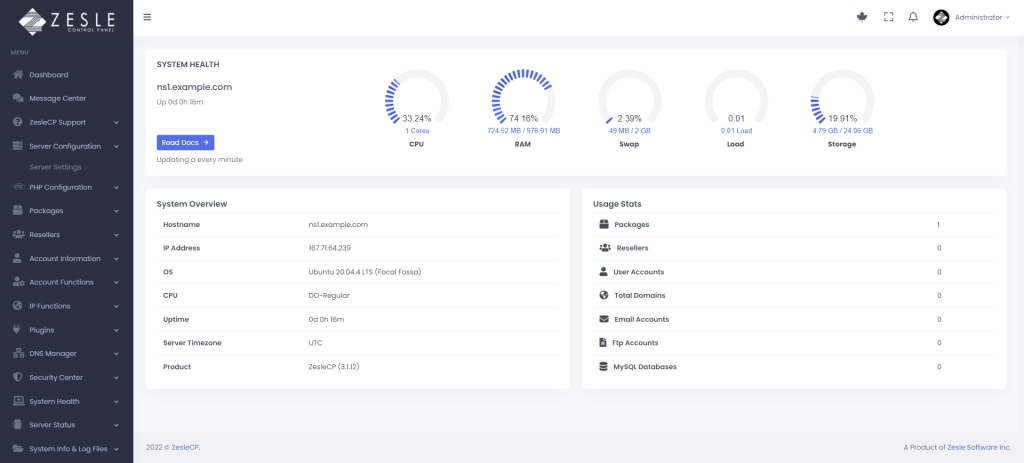Image resolution: width=1024 pixels, height=463 pixels.
Task: Click the RAM usage gauge
Action: (x=523, y=102)
